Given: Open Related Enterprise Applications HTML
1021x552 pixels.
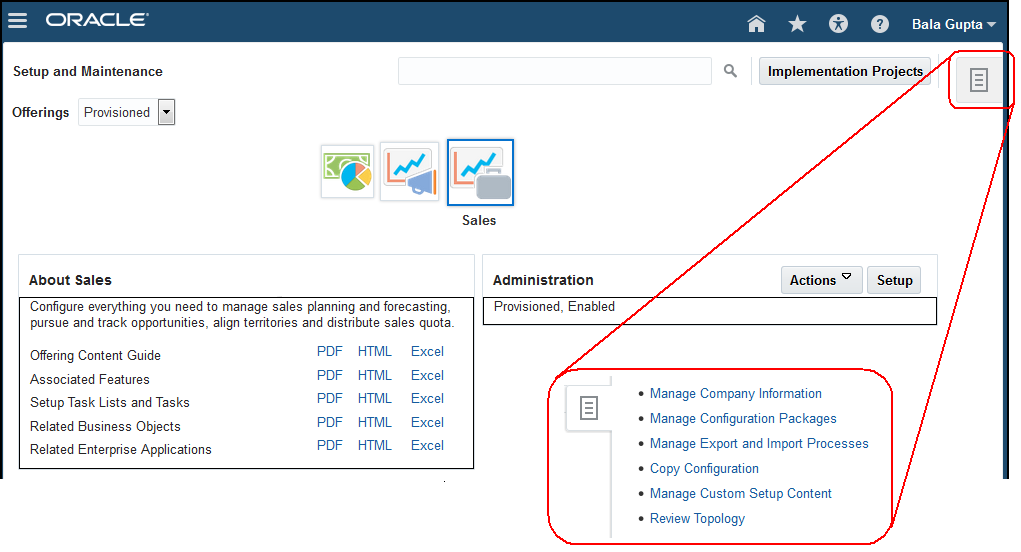Looking at the screenshot, I should tap(374, 445).
